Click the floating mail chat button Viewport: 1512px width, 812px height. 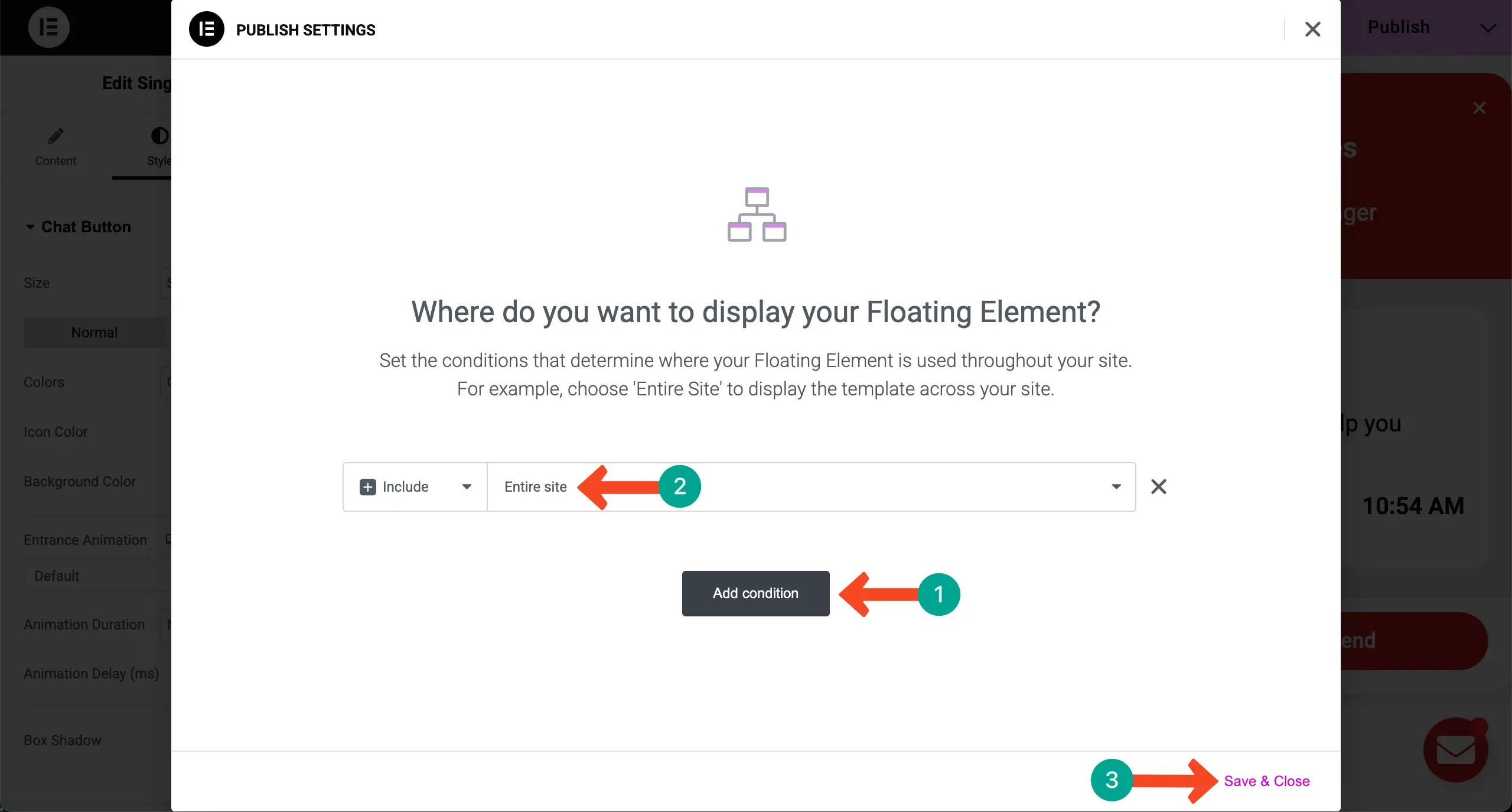pos(1455,750)
